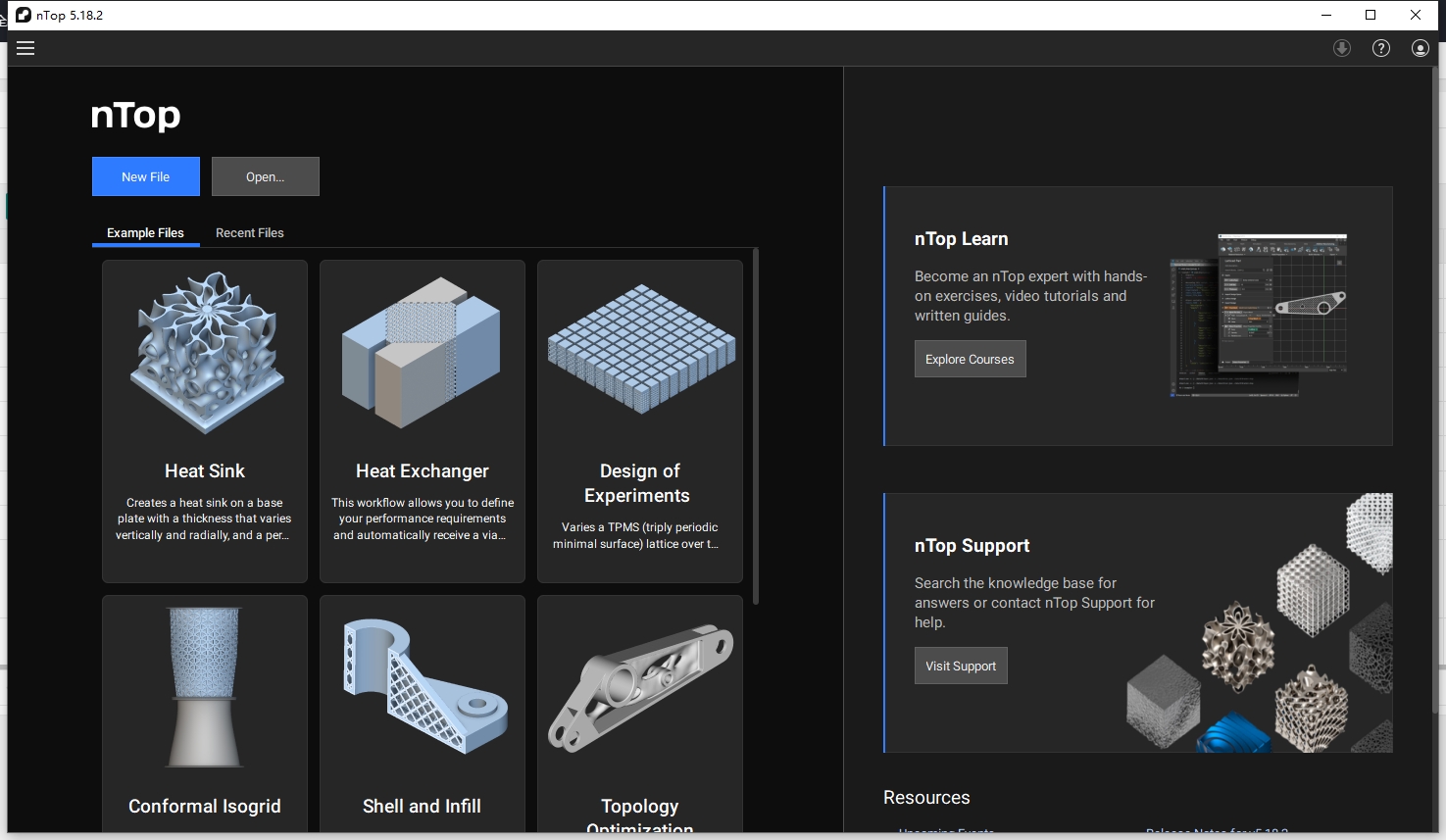
Task: Switch to the Recent Files tab
Action: (249, 232)
